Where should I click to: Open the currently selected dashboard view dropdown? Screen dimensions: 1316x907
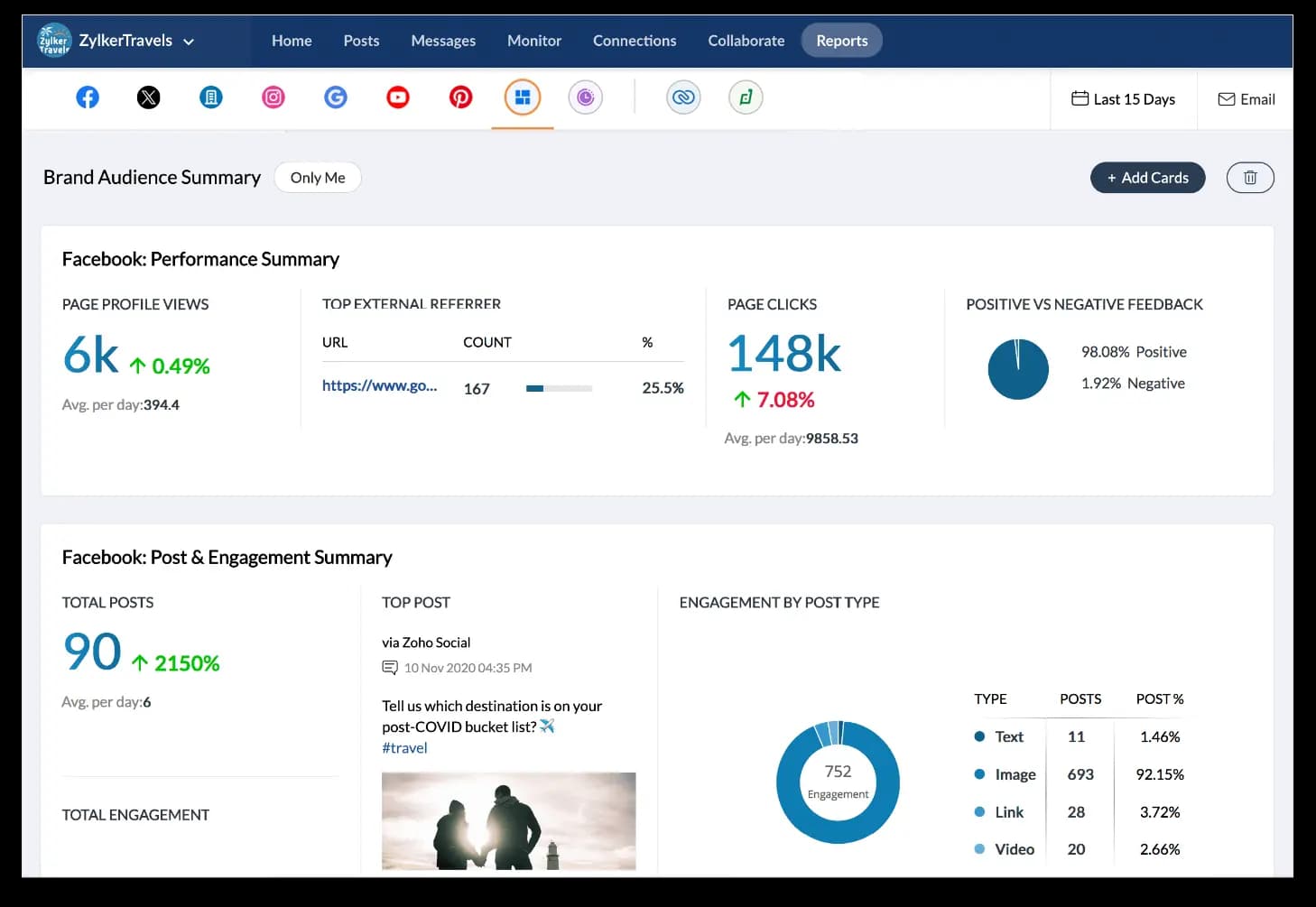tap(522, 97)
